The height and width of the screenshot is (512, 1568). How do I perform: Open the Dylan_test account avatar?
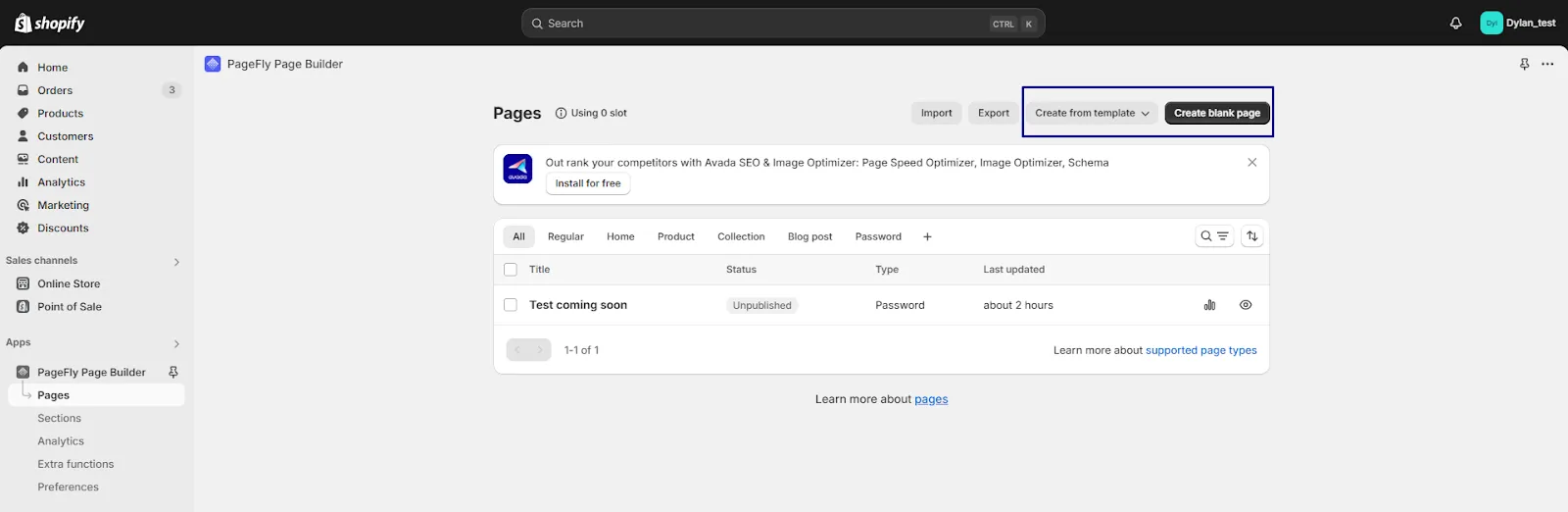[1491, 23]
